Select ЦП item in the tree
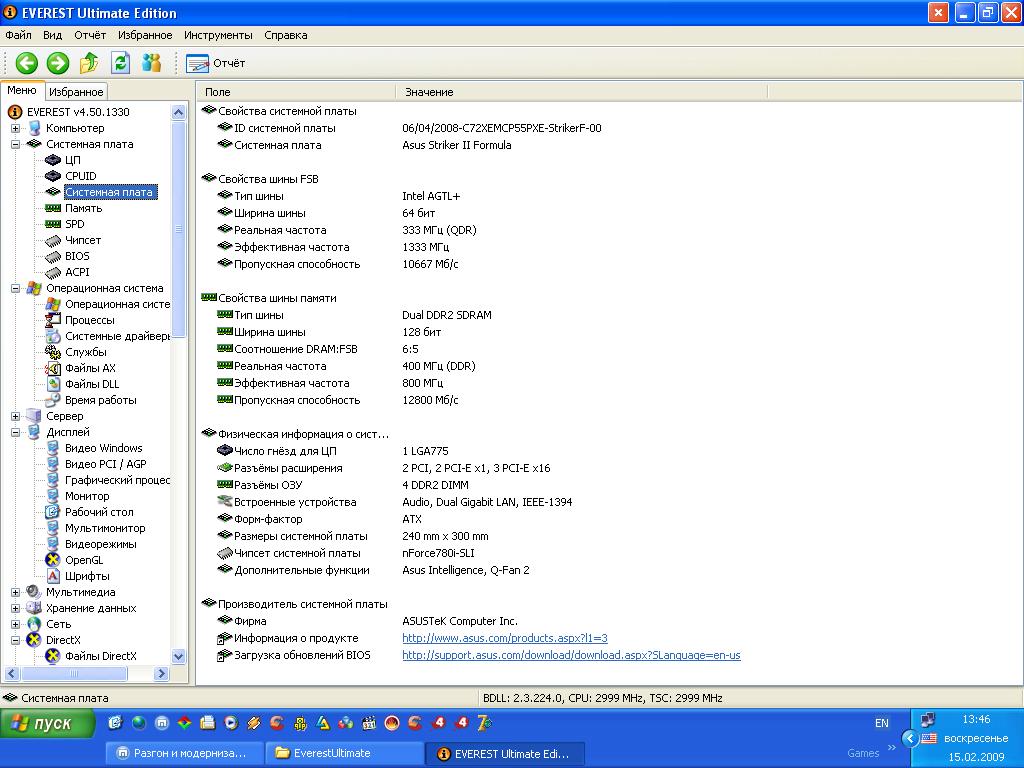Image resolution: width=1024 pixels, height=768 pixels. tap(73, 160)
